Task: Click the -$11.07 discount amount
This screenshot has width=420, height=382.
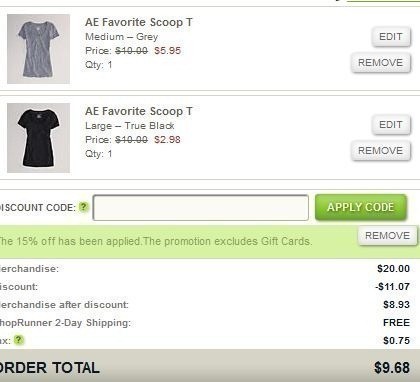Action: pyautogui.click(x=392, y=287)
